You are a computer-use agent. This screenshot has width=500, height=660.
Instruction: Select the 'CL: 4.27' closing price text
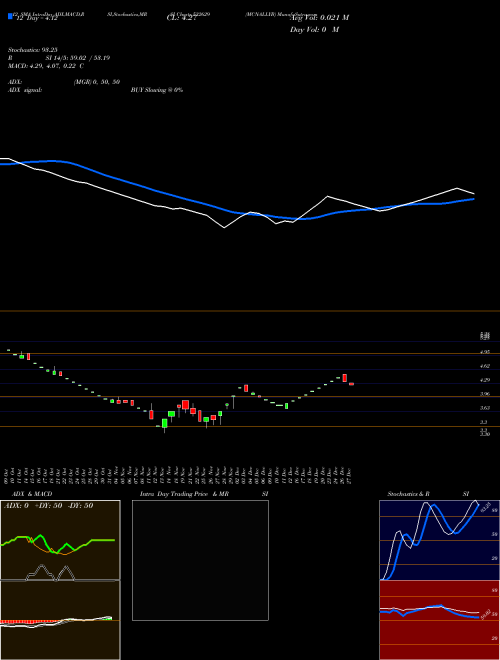click(181, 18)
